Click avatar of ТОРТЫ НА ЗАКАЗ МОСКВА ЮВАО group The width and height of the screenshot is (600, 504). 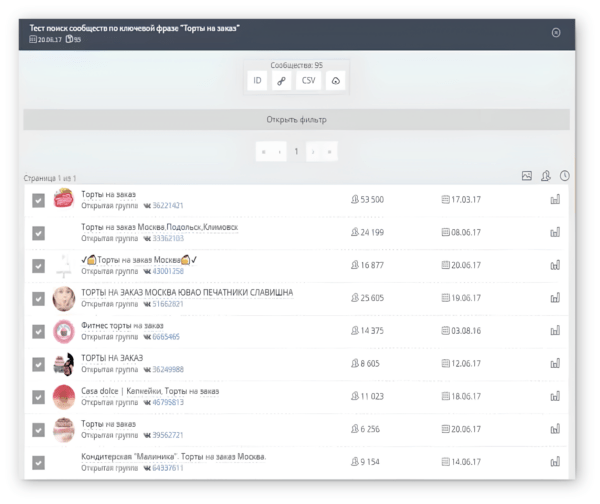tap(64, 298)
